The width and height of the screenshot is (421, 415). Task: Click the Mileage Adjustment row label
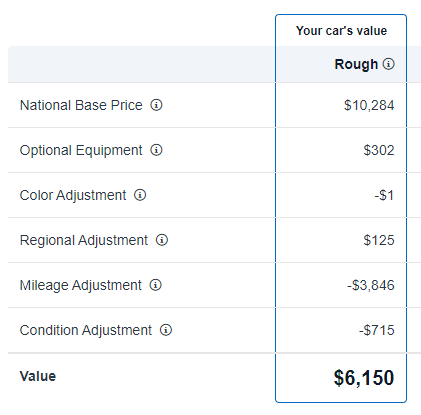[x=81, y=285]
